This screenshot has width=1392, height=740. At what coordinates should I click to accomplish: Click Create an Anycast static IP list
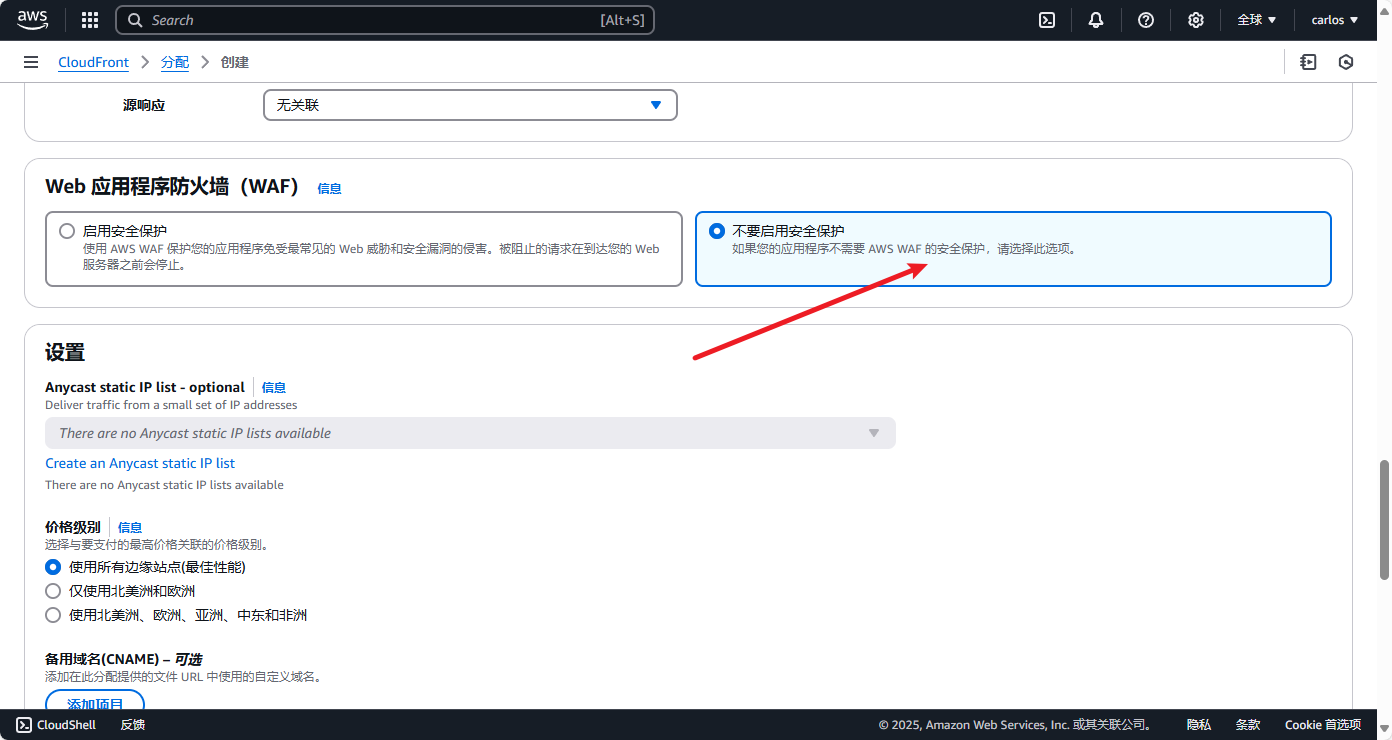pyautogui.click(x=140, y=463)
